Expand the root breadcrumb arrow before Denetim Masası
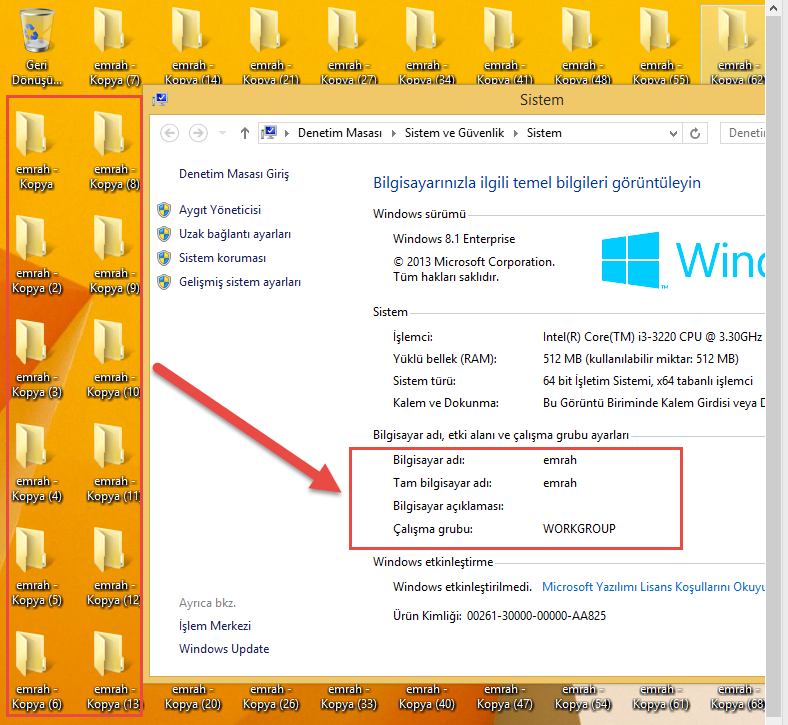Image resolution: width=788 pixels, height=725 pixels. [x=287, y=133]
